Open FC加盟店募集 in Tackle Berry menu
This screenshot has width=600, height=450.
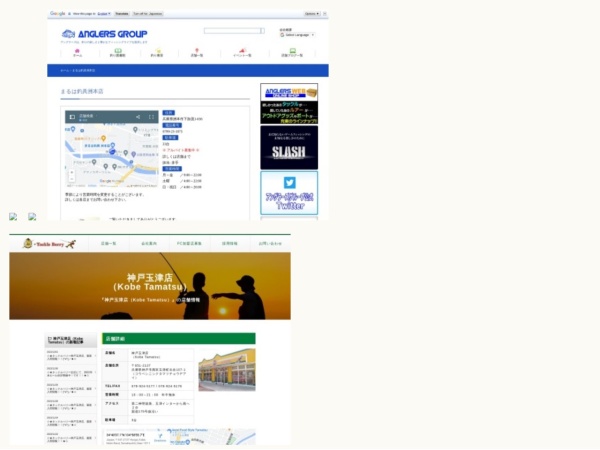point(189,243)
